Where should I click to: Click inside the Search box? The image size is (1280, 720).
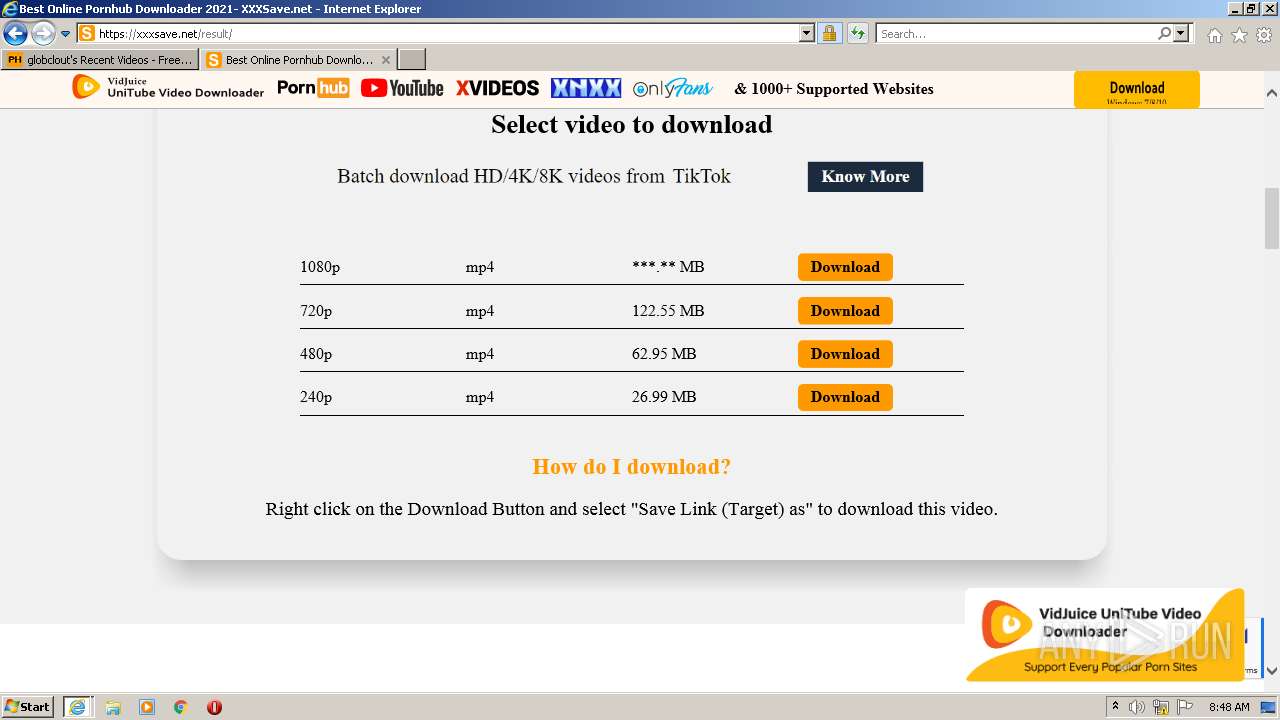(1016, 33)
